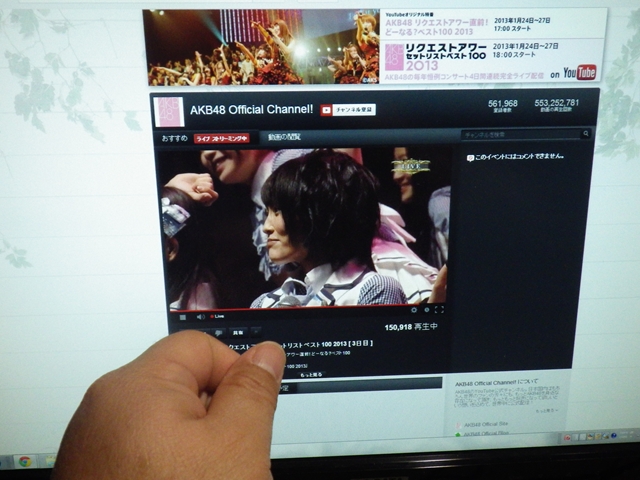Open the AKB48 Official Site link
This screenshot has height=480, width=640.
click(486, 424)
